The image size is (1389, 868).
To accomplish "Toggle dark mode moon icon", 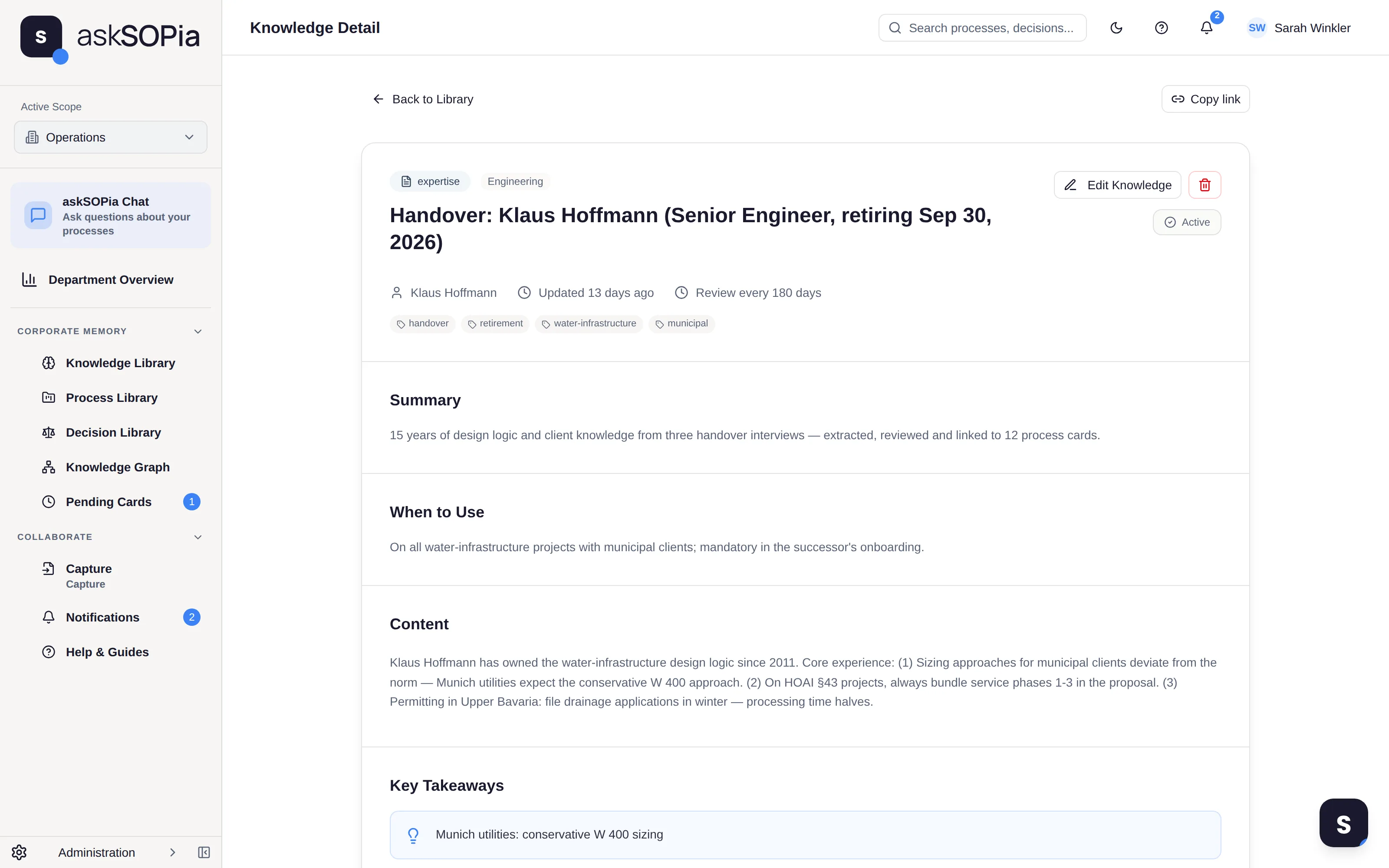I will click(x=1116, y=28).
